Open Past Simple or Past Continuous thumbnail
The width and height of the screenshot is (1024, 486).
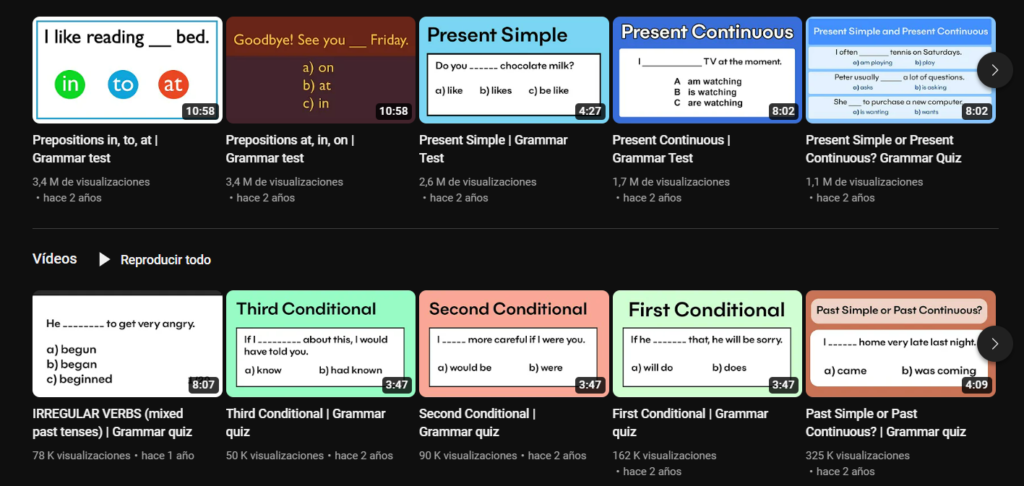[899, 343]
